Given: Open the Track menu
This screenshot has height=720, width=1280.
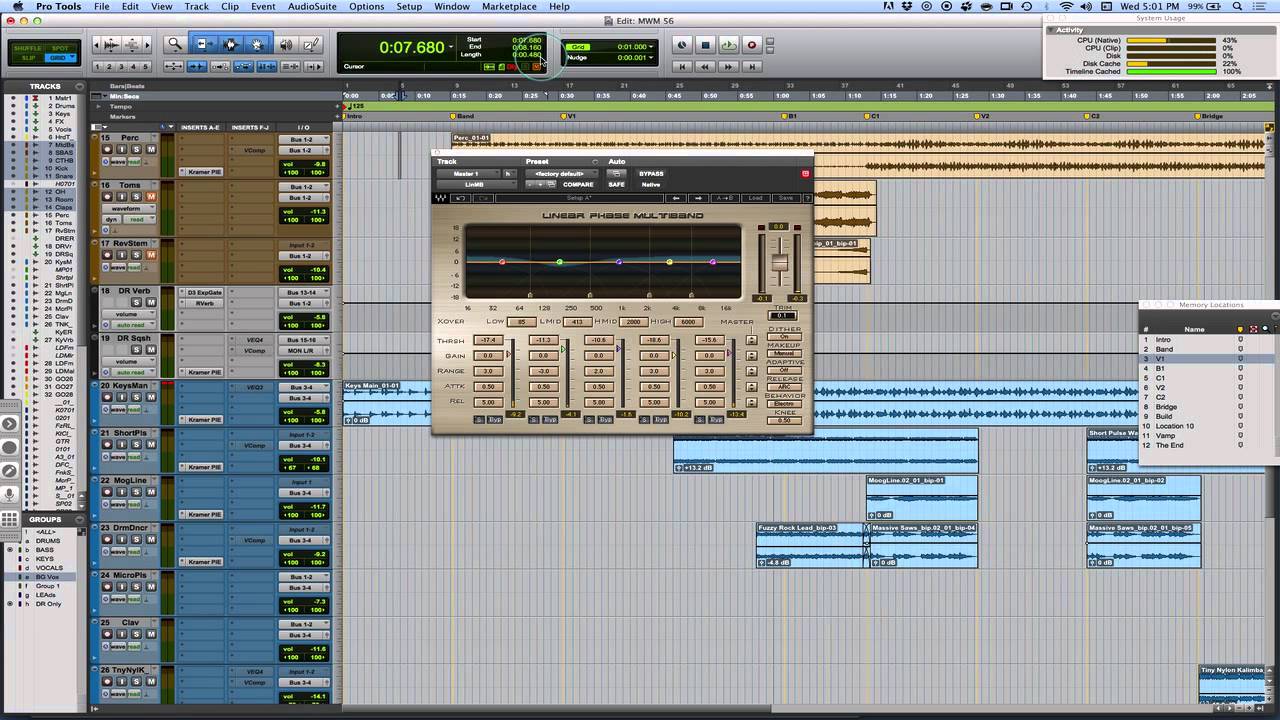Looking at the screenshot, I should coord(196,6).
